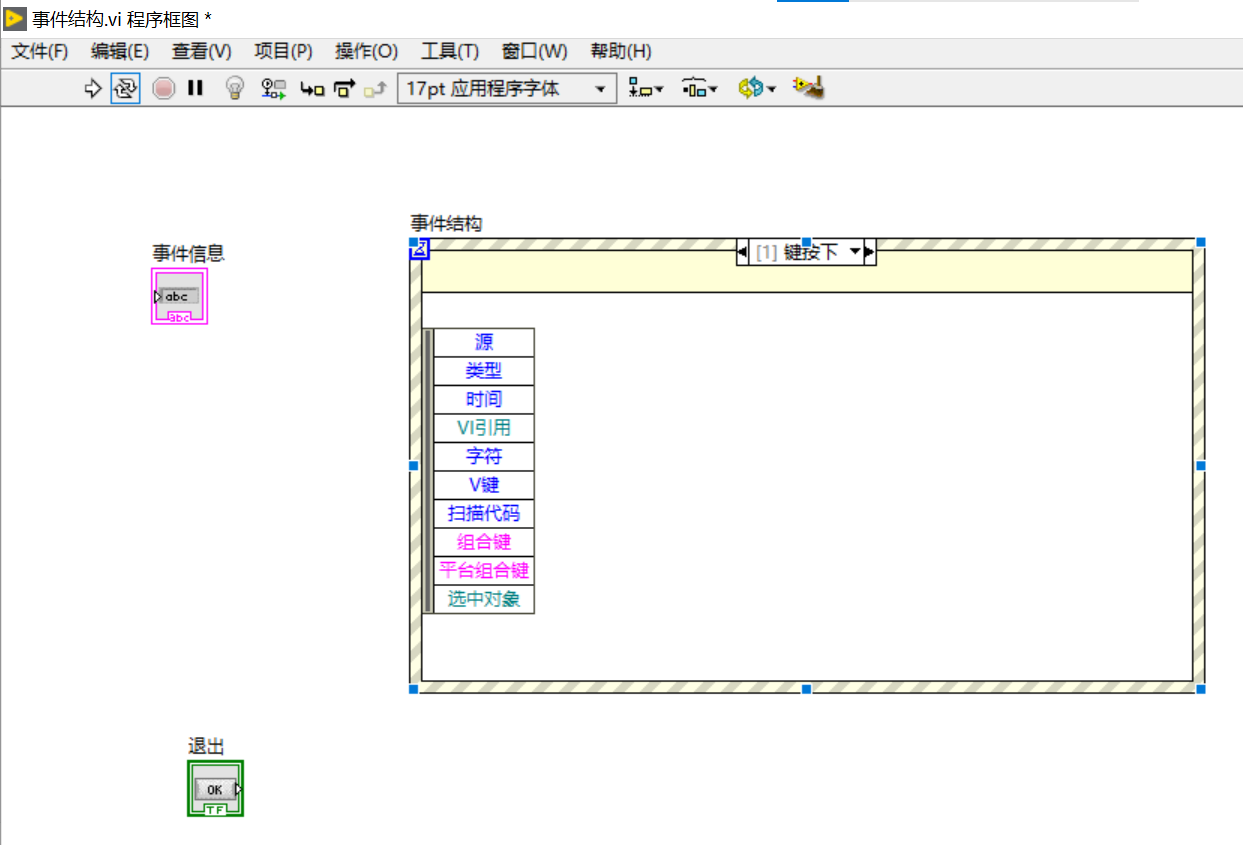Click the 扫描代码 event data node
This screenshot has width=1243, height=845.
pyautogui.click(x=484, y=514)
